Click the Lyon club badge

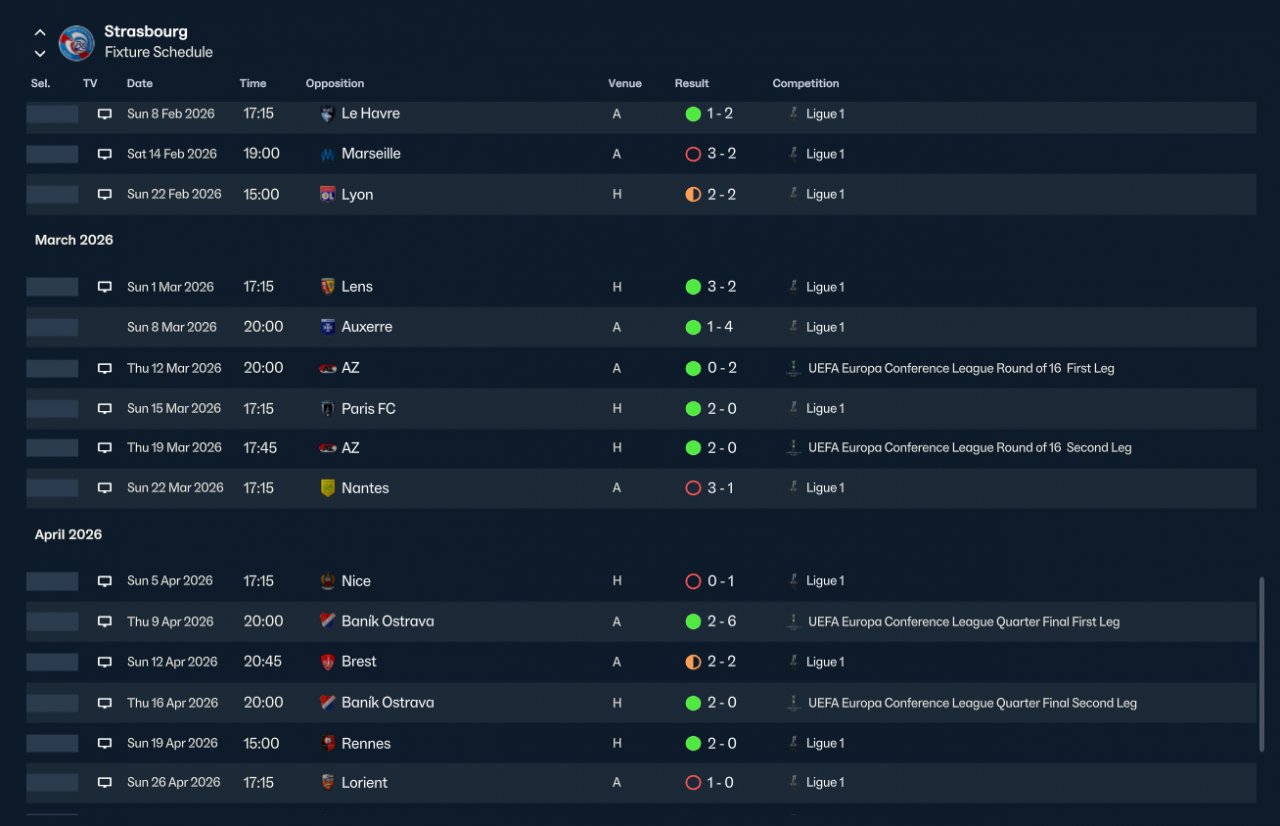(327, 194)
